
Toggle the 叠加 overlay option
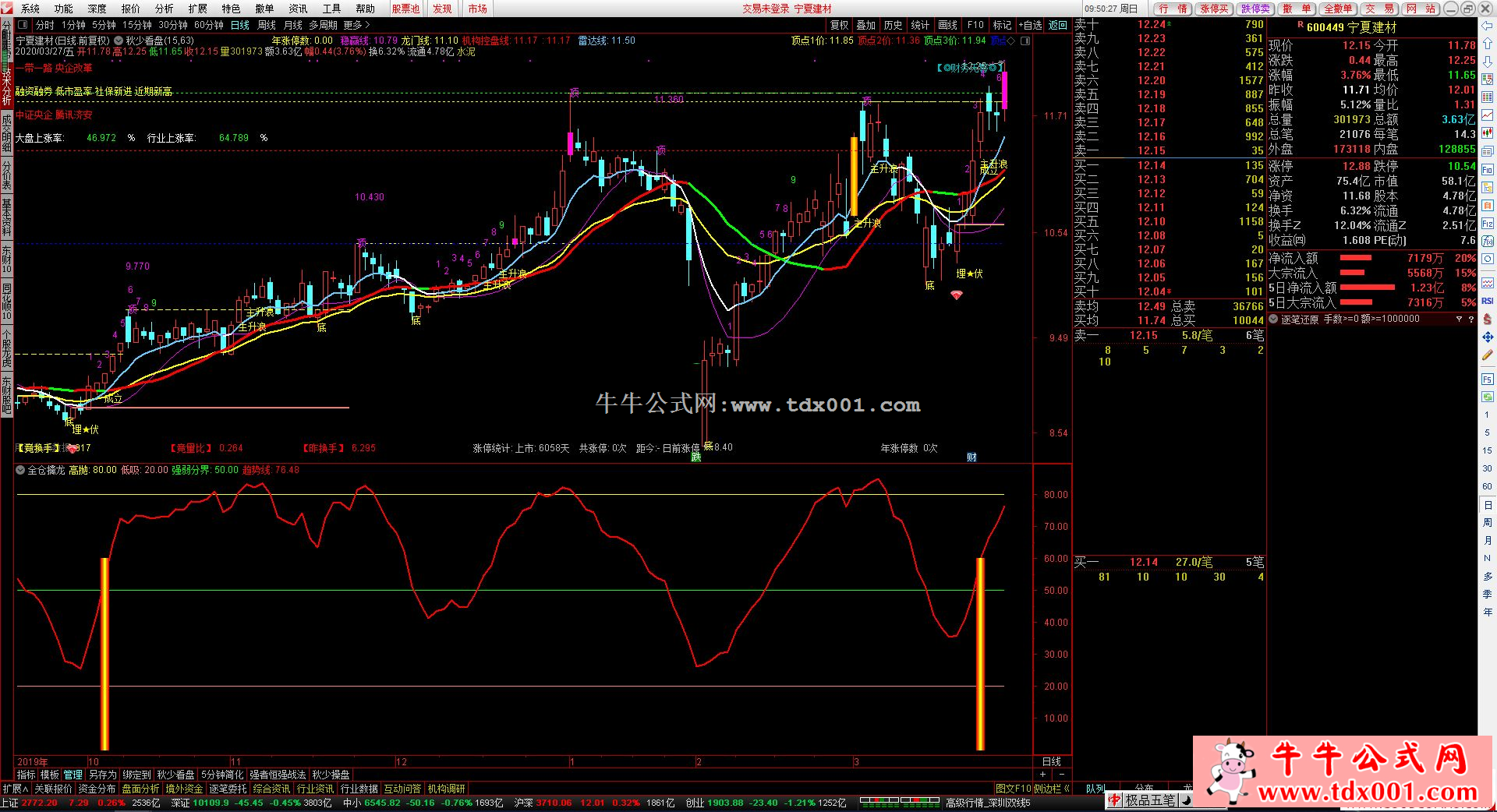[865, 25]
